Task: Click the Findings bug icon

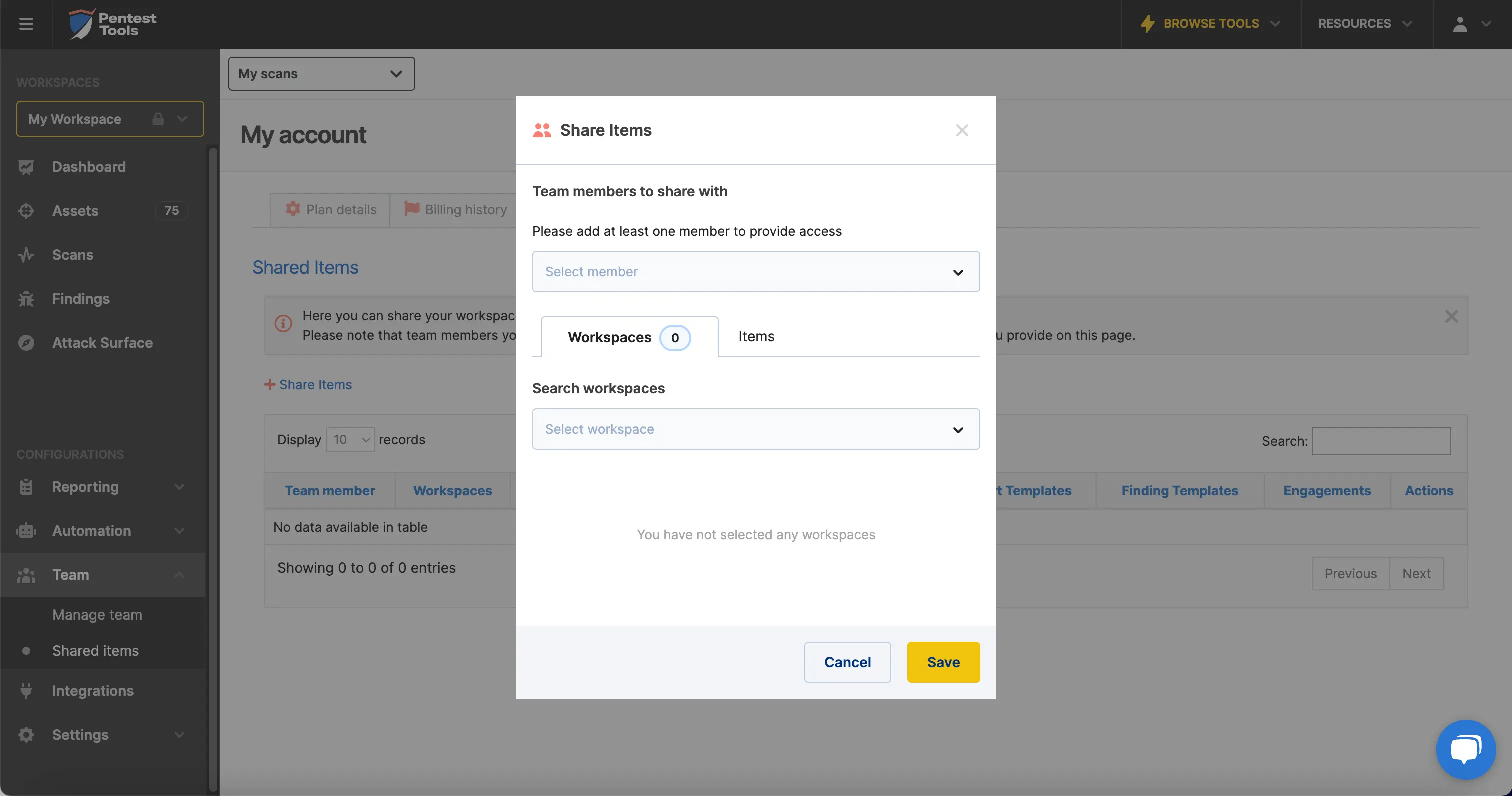Action: pos(26,299)
